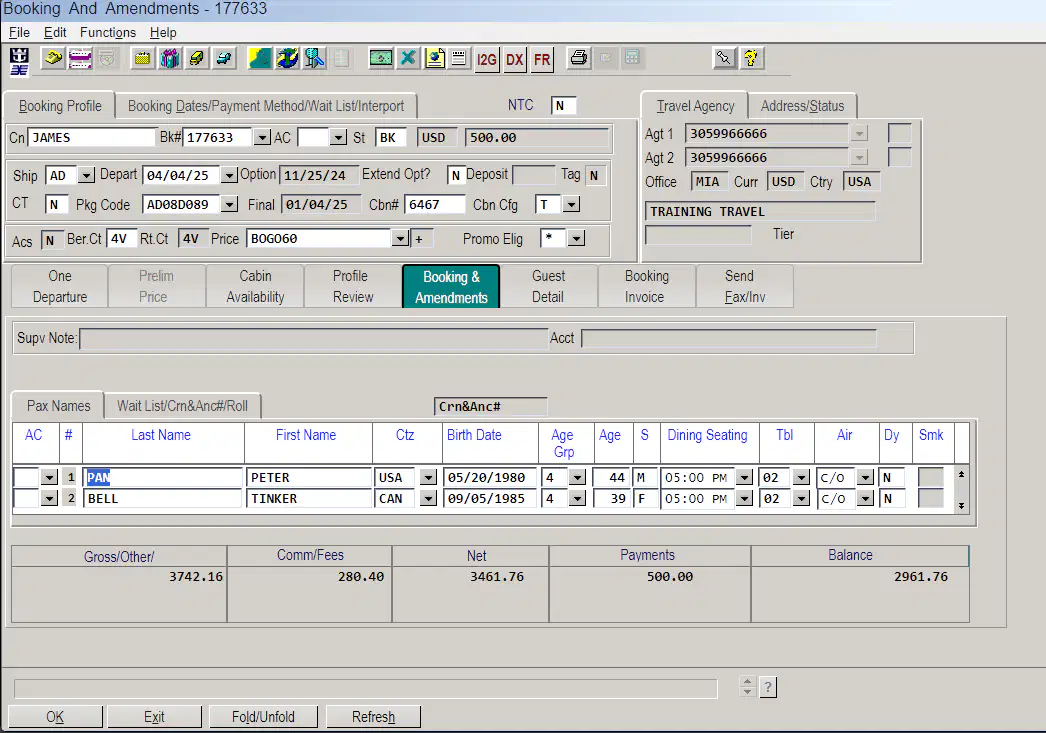Viewport: 1046px width, 733px height.
Task: Open the Promo Elig dropdown
Action: [576, 239]
